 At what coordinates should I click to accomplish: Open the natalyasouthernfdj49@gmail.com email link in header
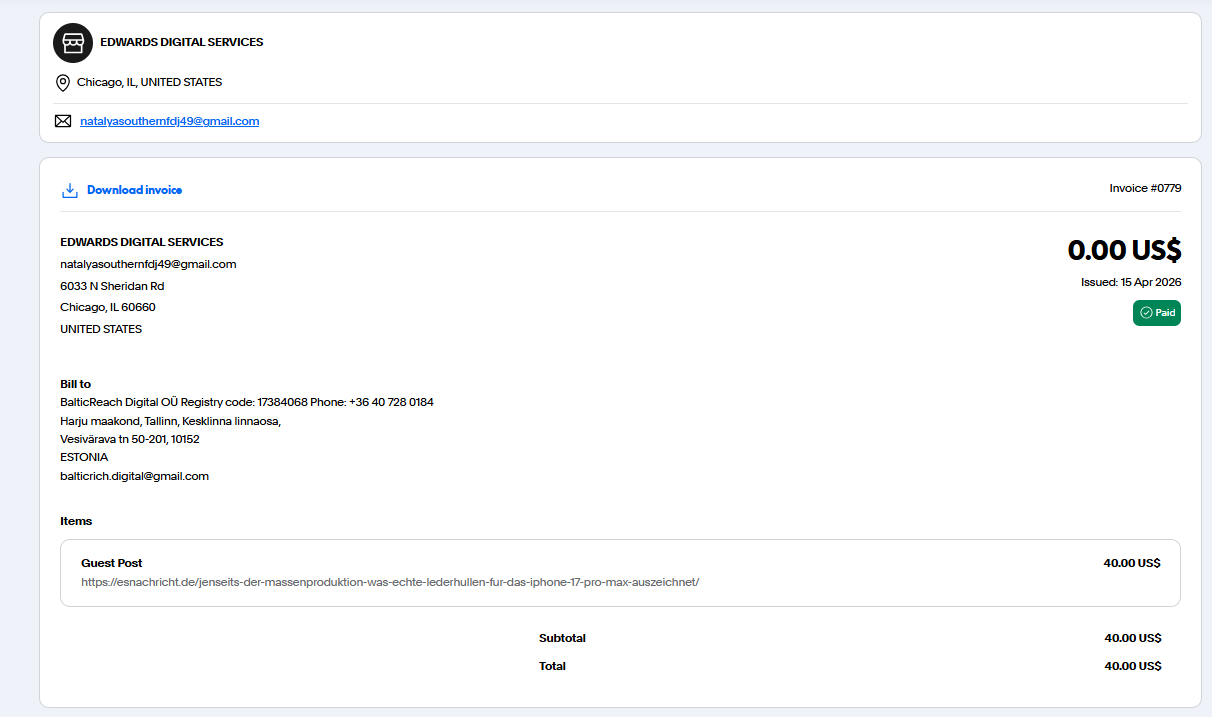169,121
